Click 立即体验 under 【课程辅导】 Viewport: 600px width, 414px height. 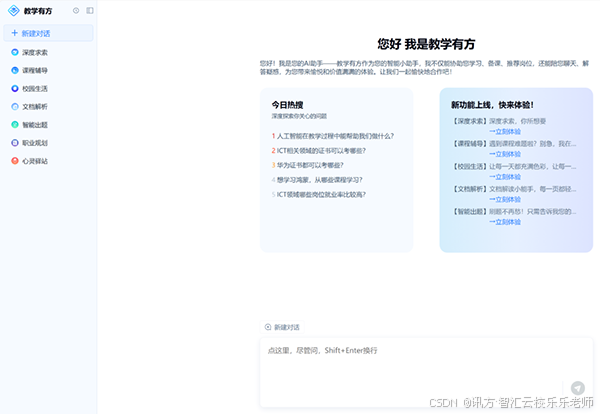tap(505, 154)
